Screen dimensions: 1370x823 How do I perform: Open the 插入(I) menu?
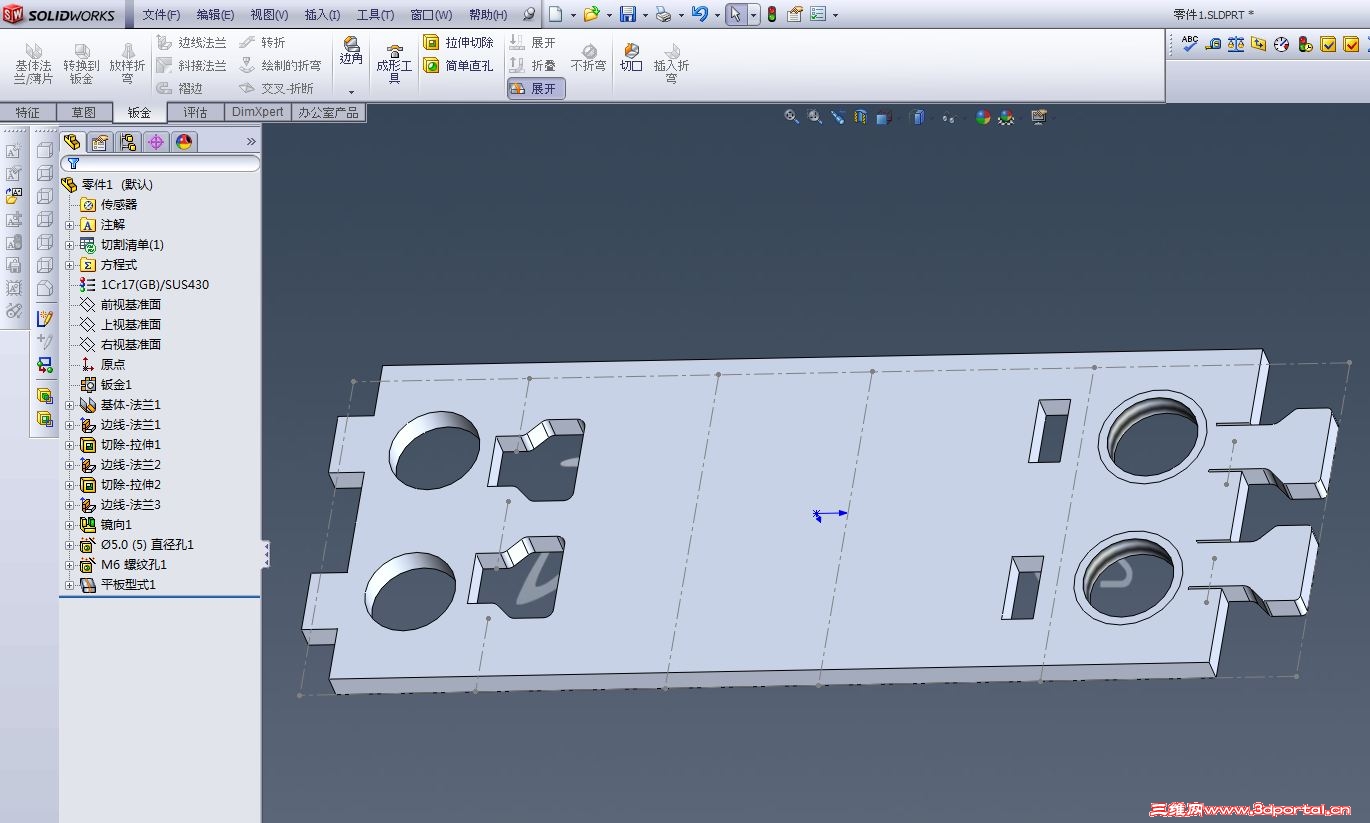coord(322,15)
